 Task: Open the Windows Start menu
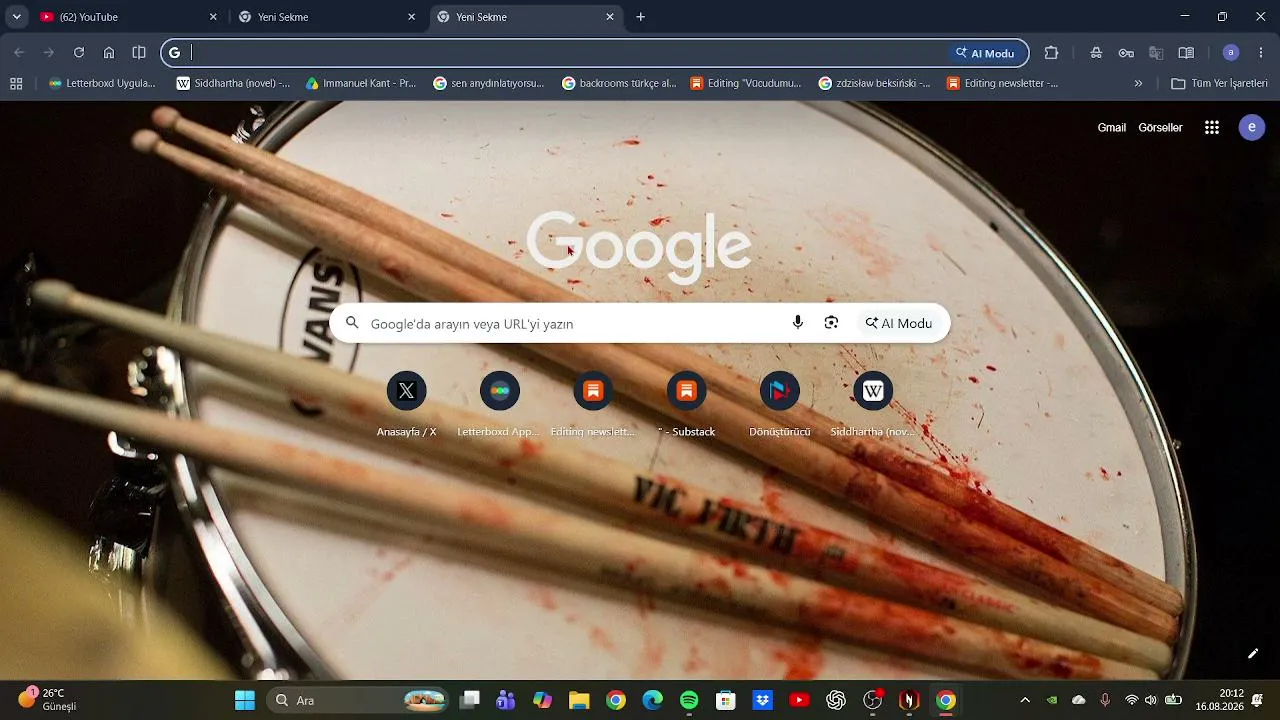(x=245, y=700)
